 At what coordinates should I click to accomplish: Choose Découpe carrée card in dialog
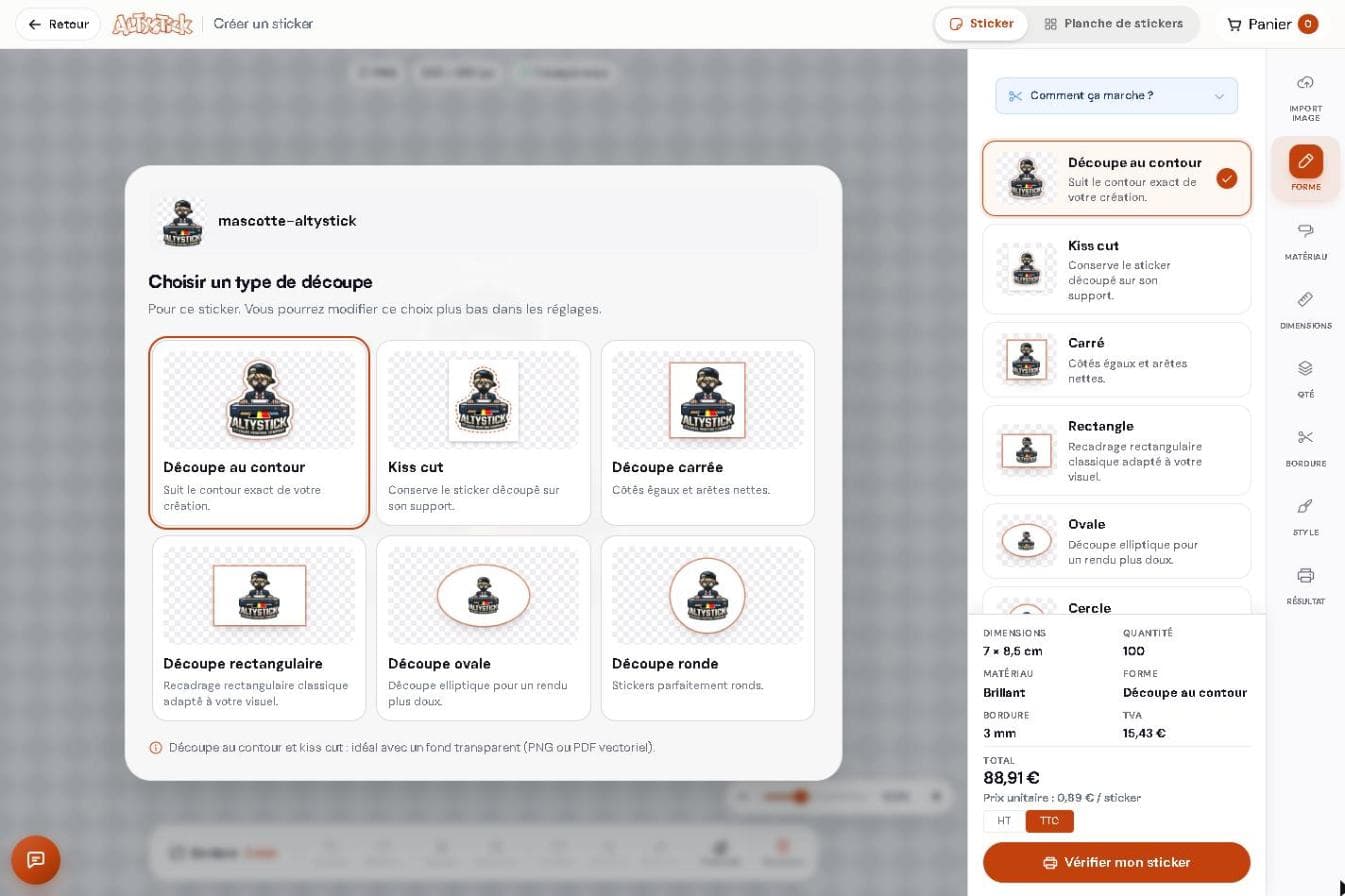[707, 432]
